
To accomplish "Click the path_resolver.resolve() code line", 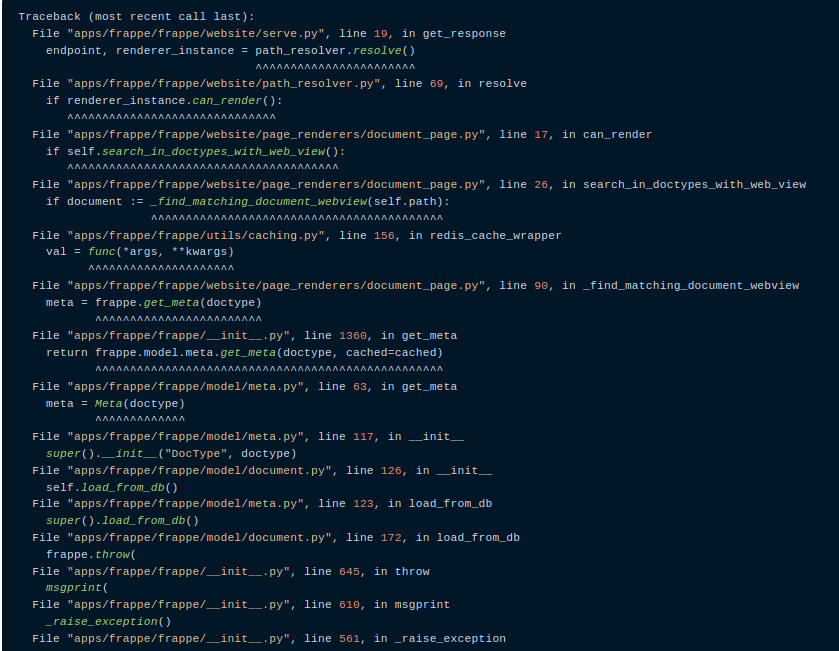I will [x=231, y=51].
